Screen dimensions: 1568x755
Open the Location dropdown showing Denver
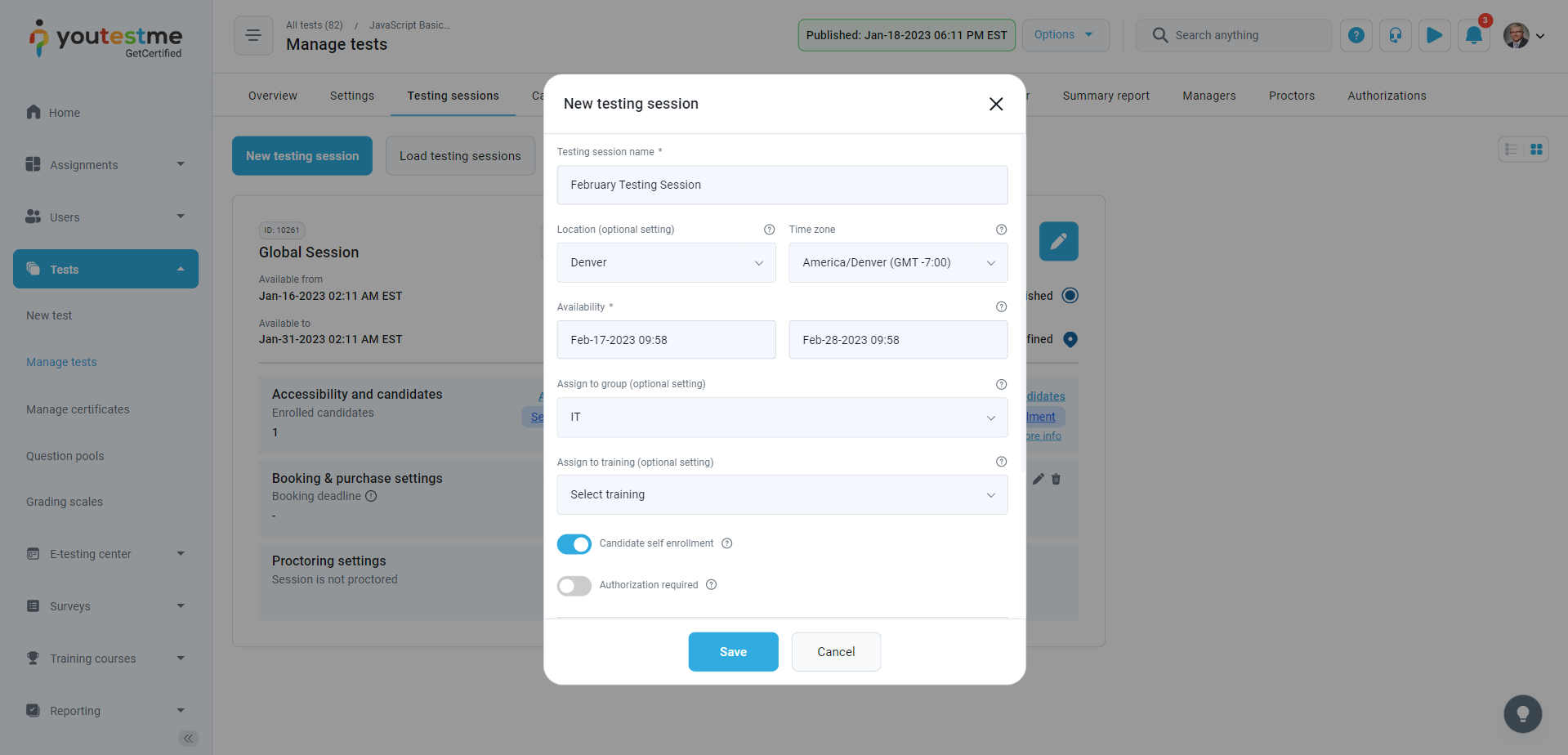666,263
